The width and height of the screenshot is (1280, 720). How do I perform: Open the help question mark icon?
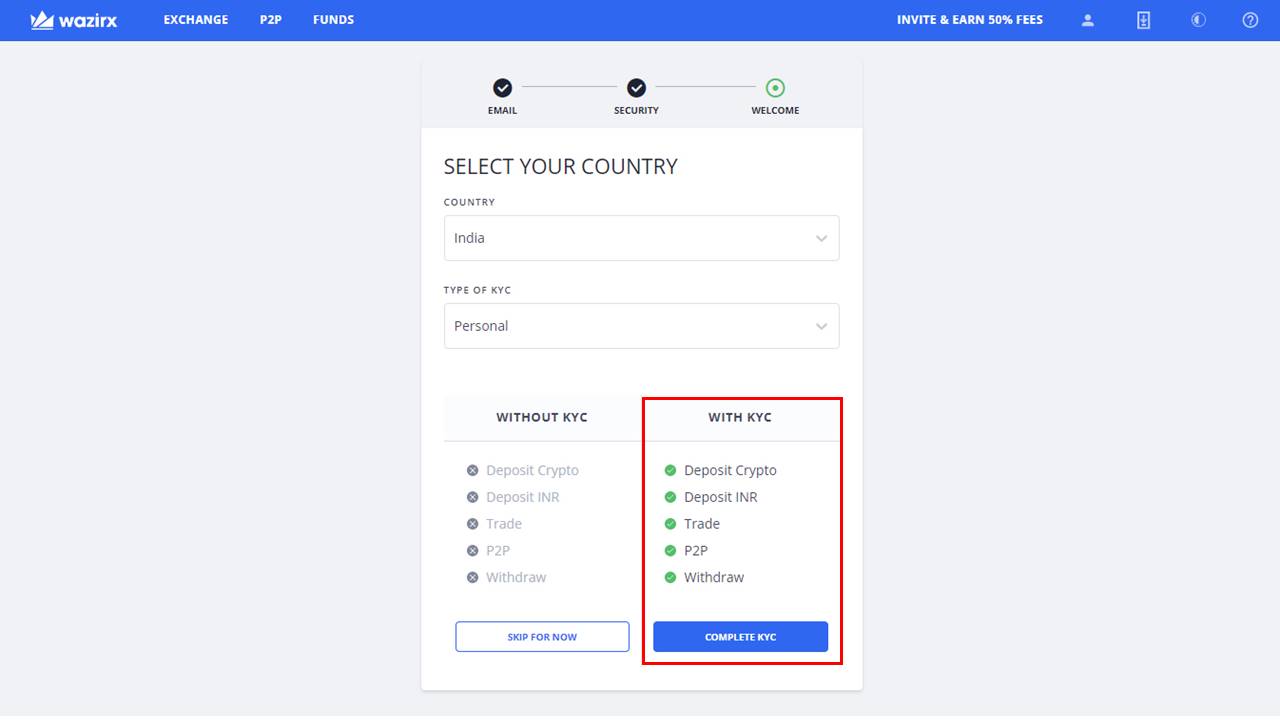coord(1250,20)
